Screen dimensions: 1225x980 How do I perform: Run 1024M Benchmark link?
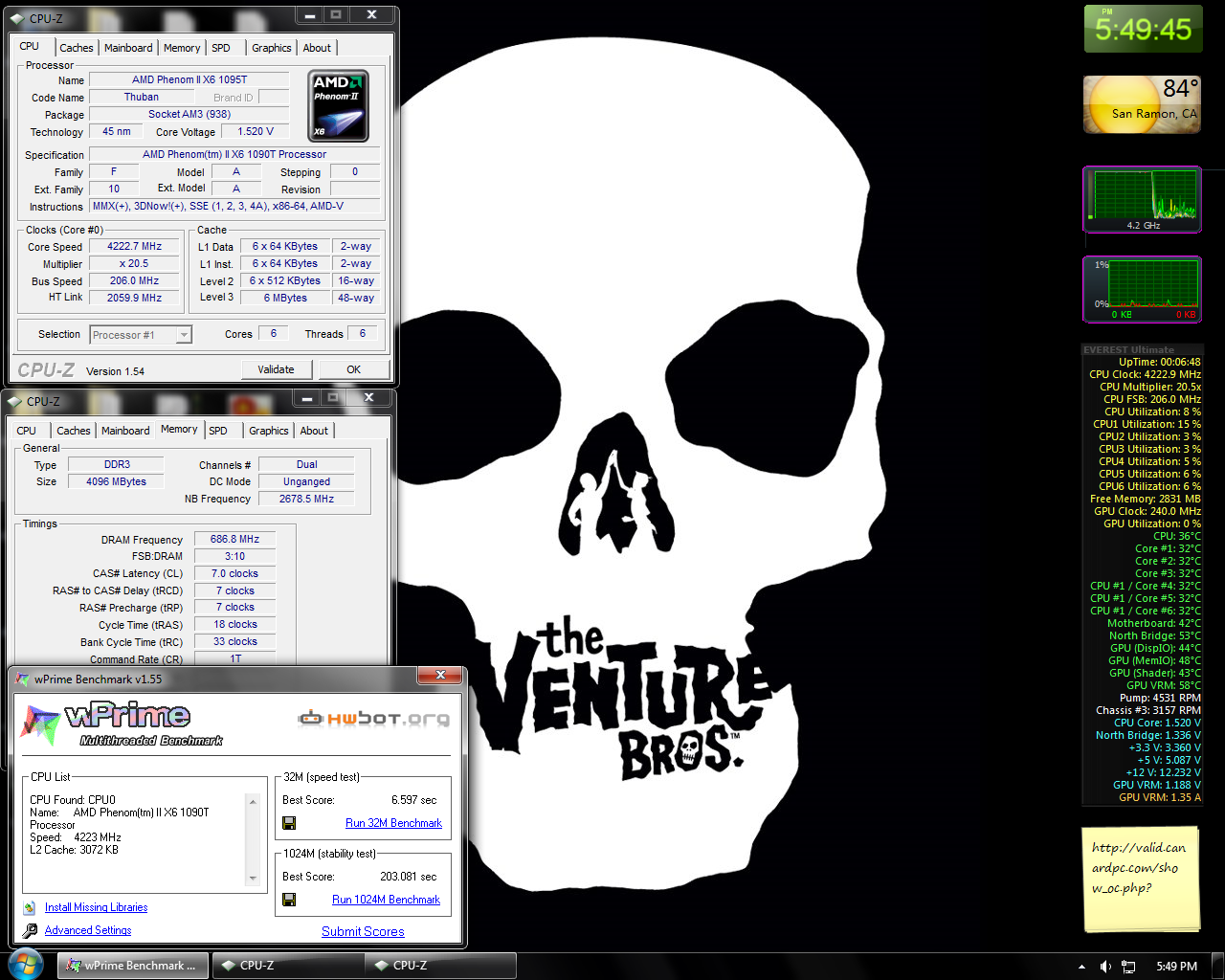[386, 900]
